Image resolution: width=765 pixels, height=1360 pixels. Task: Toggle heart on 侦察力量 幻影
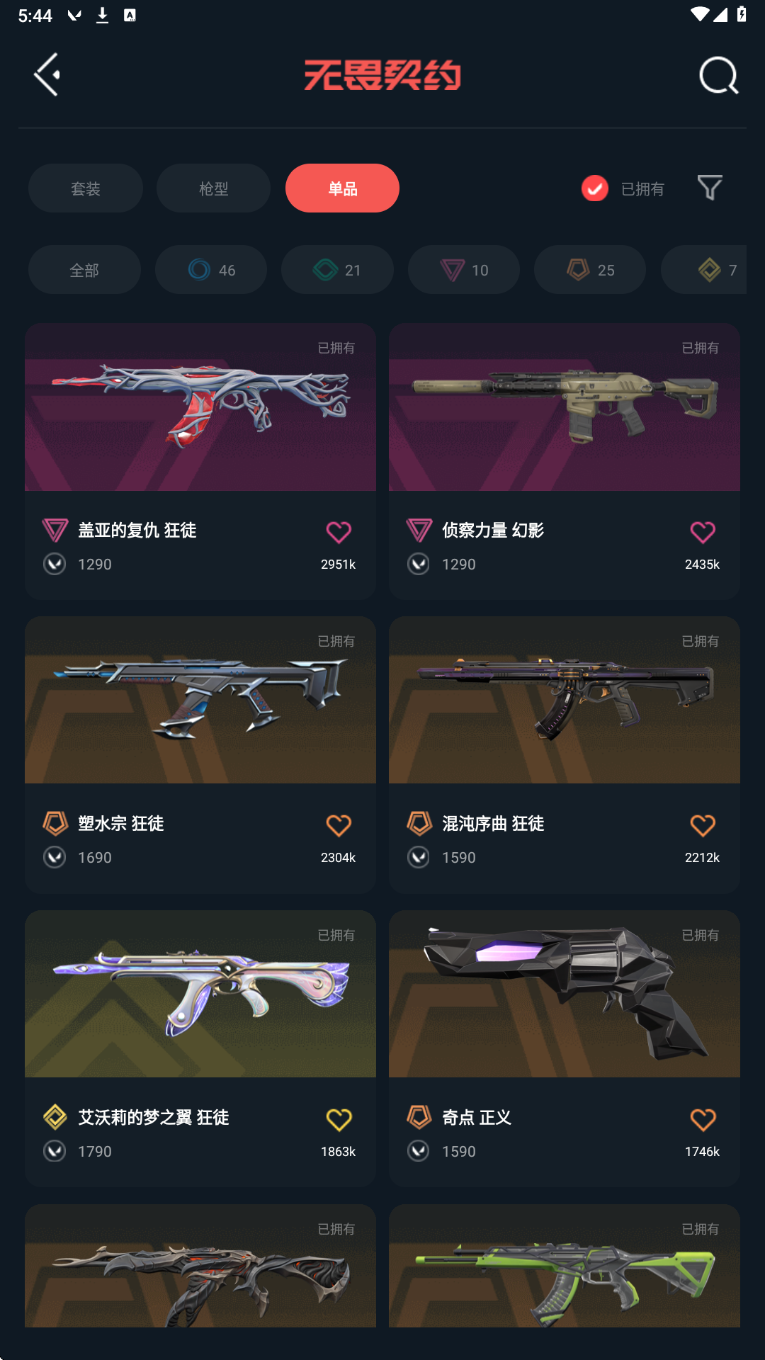(703, 532)
